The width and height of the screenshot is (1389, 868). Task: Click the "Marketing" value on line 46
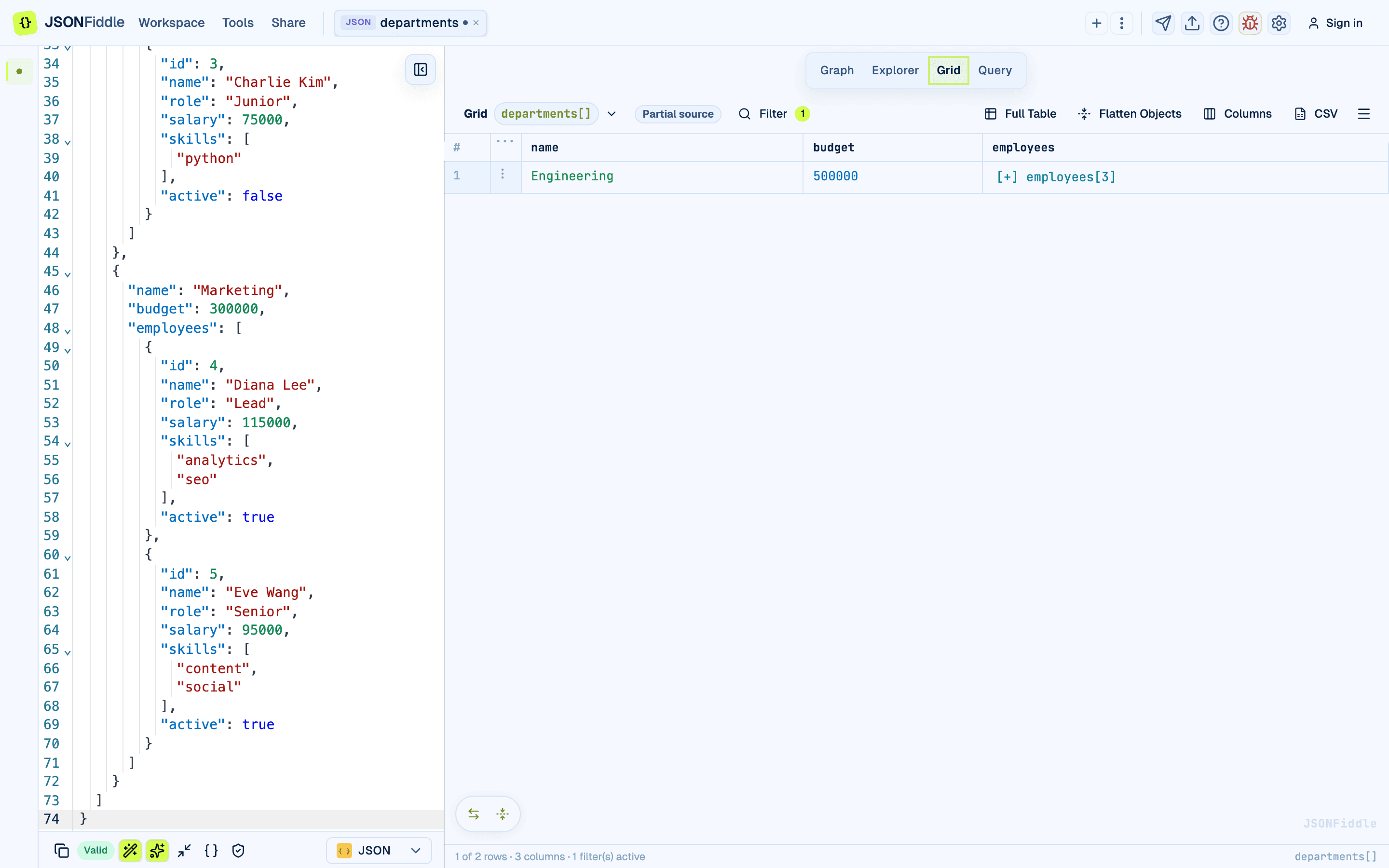pos(238,290)
